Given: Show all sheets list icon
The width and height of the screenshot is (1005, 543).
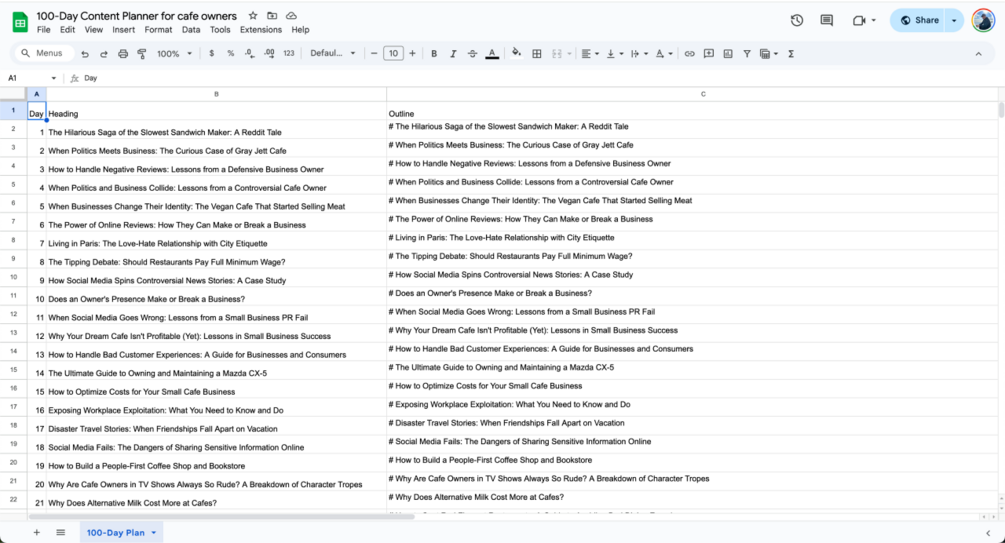Looking at the screenshot, I should [x=60, y=532].
